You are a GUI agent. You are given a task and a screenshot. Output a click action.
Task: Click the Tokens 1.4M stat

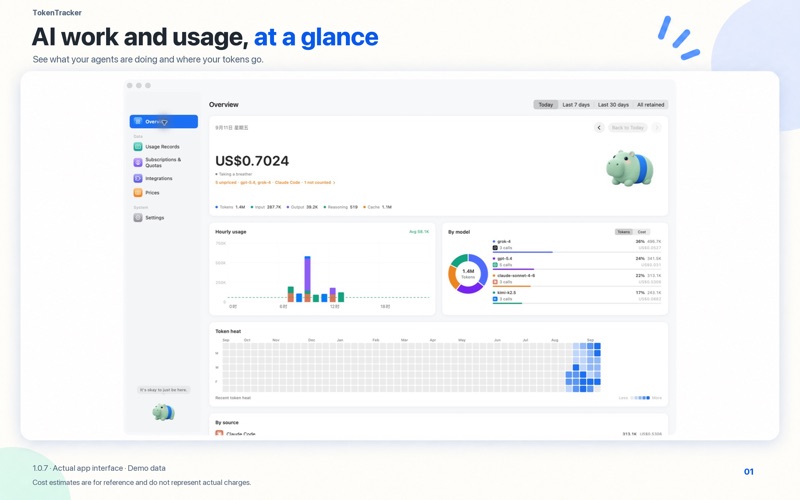230,207
